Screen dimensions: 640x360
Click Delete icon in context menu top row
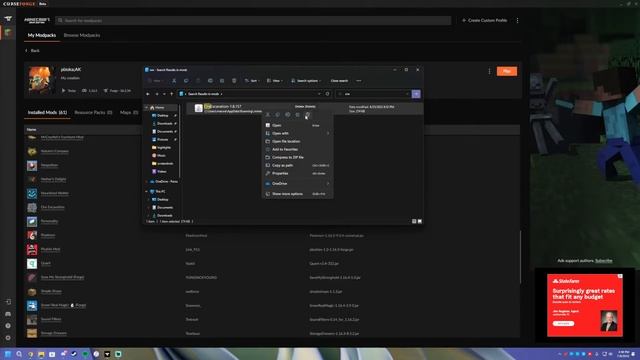[x=308, y=115]
